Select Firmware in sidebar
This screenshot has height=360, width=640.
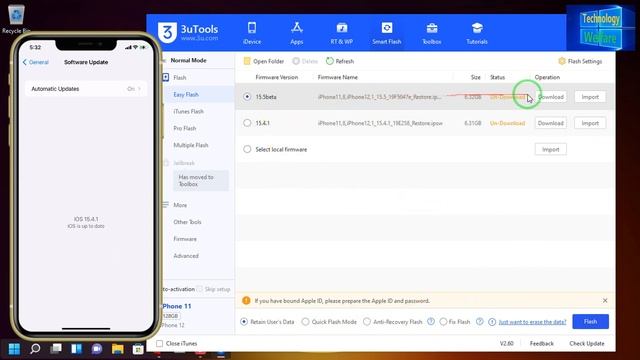(x=185, y=239)
